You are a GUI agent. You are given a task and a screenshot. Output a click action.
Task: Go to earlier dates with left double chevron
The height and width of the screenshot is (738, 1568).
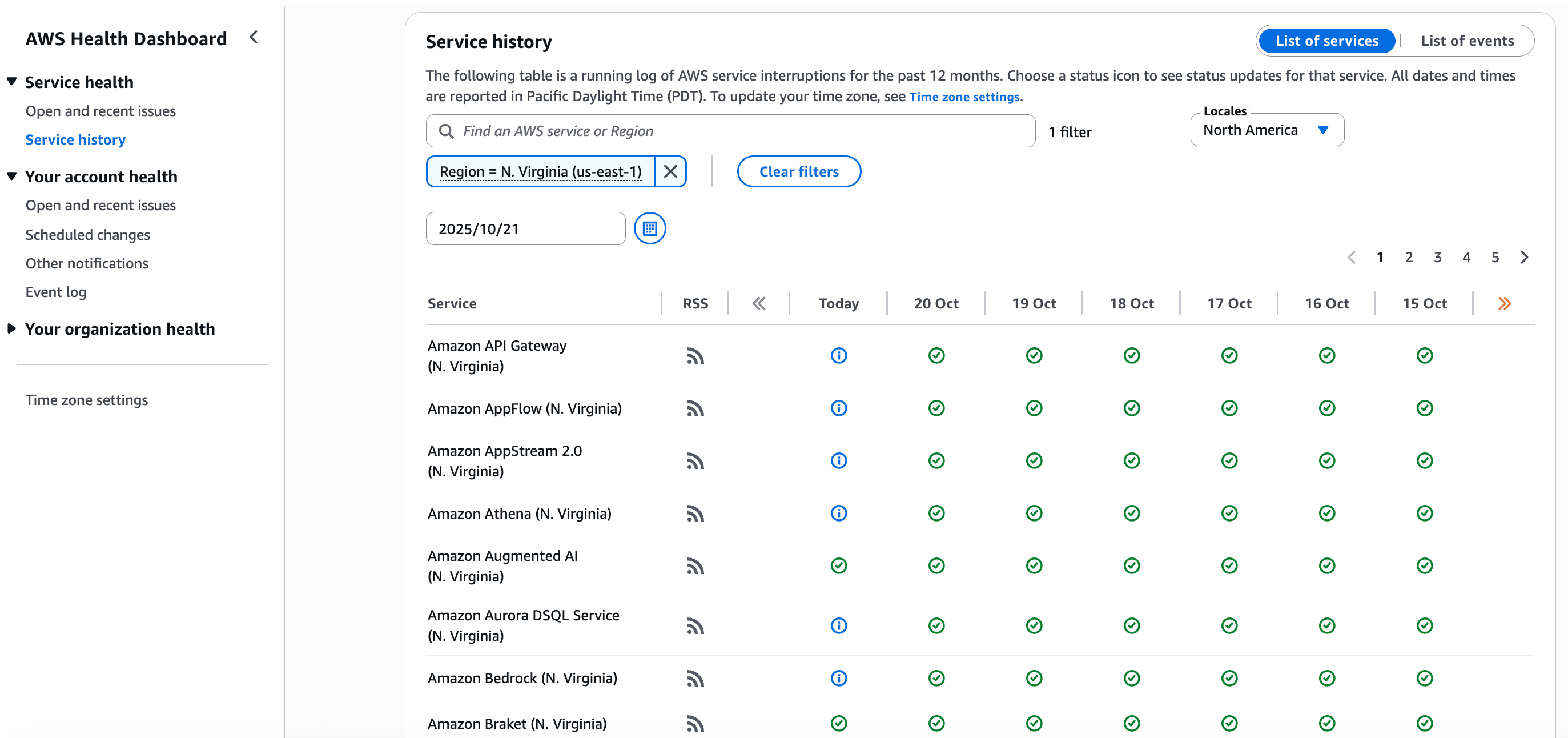(x=758, y=303)
